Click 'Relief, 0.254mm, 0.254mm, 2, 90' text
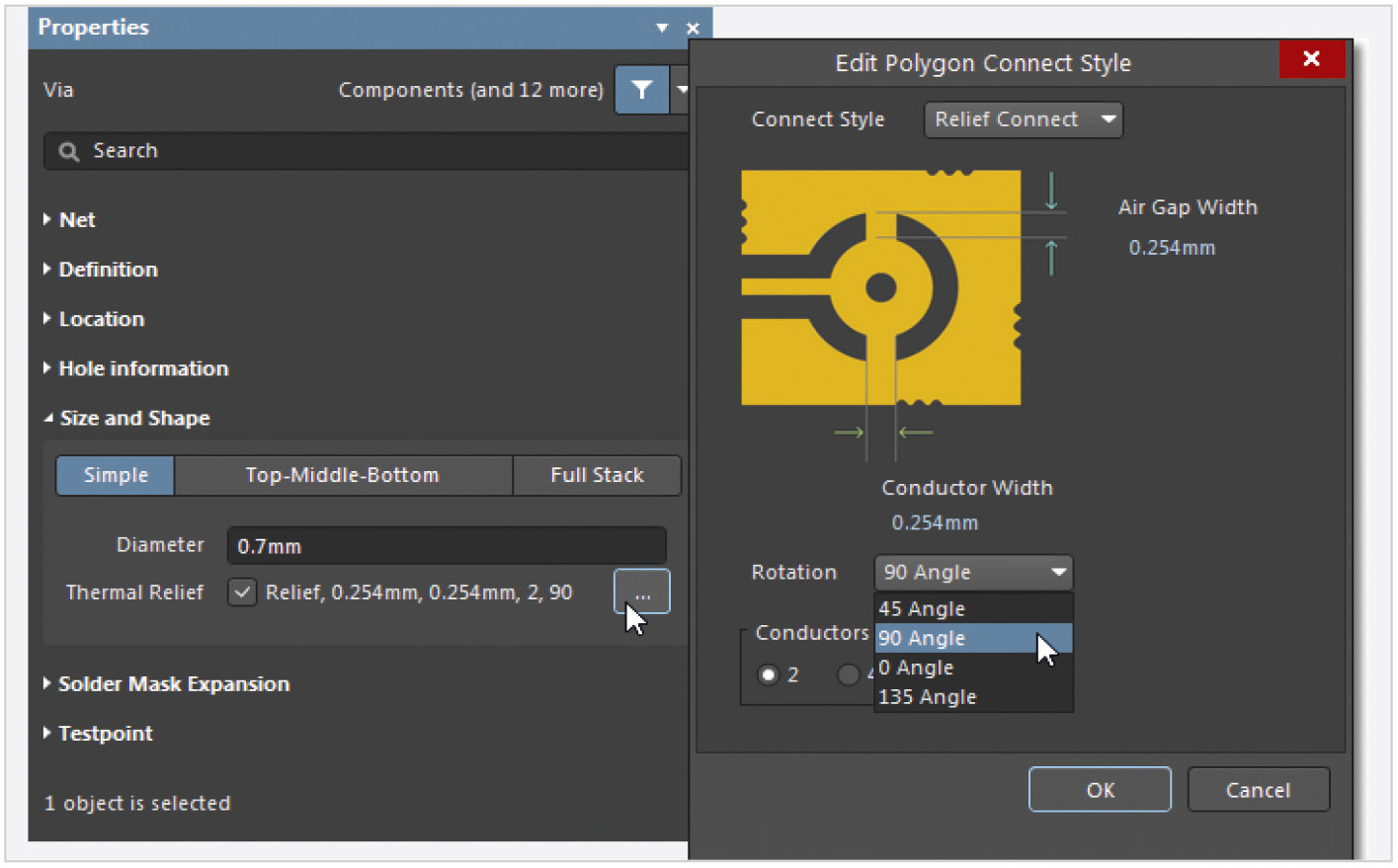The image size is (1398, 868). pyautogui.click(x=419, y=592)
